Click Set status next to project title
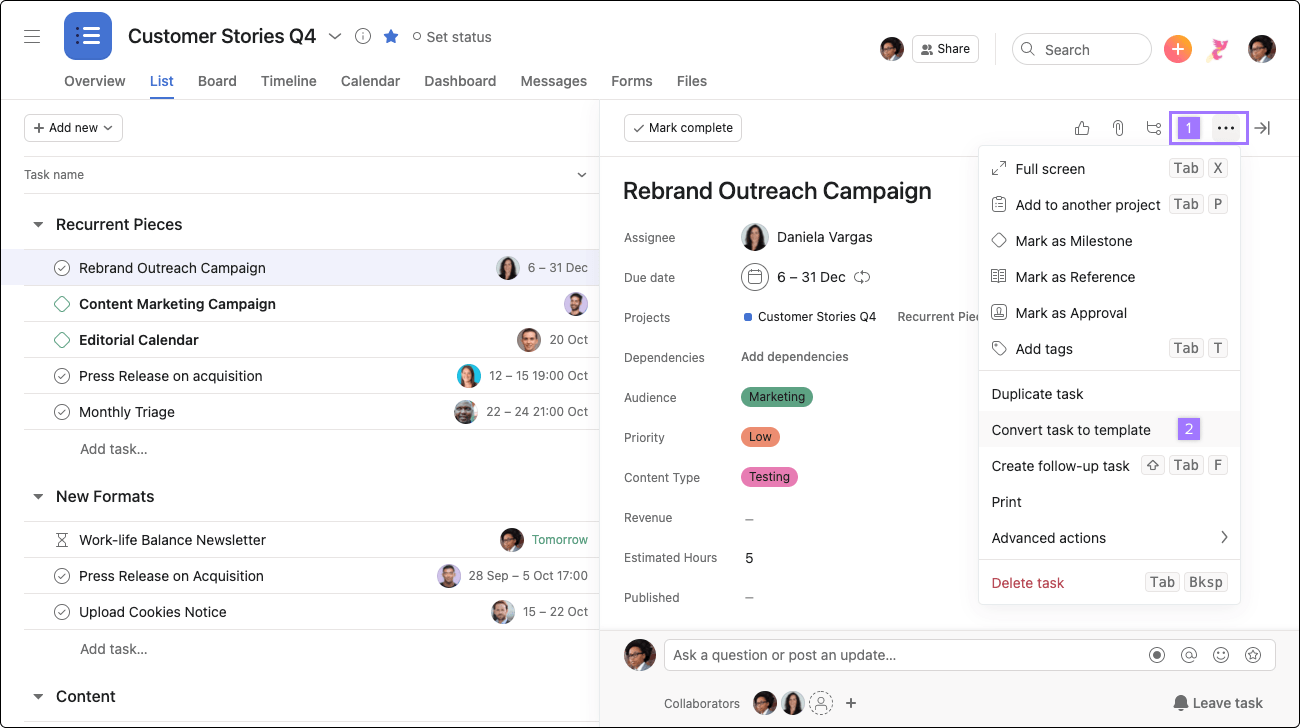The height and width of the screenshot is (728, 1300). (452, 37)
